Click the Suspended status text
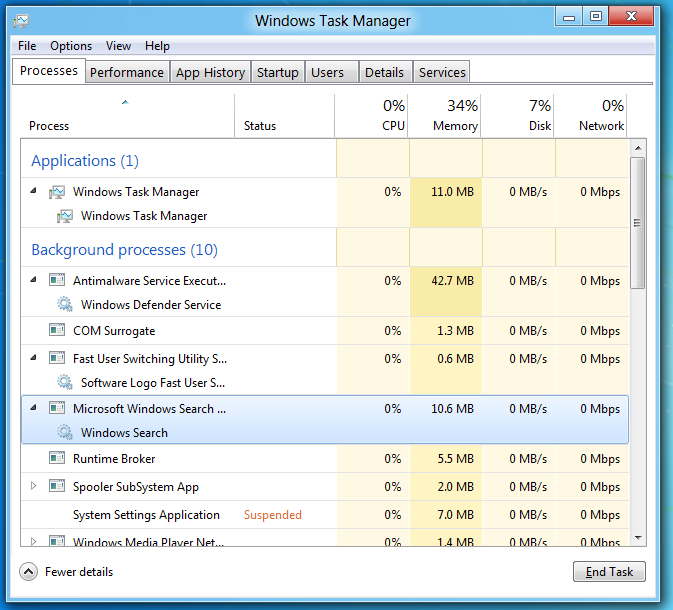Screen dimensions: 673x610 pyautogui.click(x=273, y=515)
